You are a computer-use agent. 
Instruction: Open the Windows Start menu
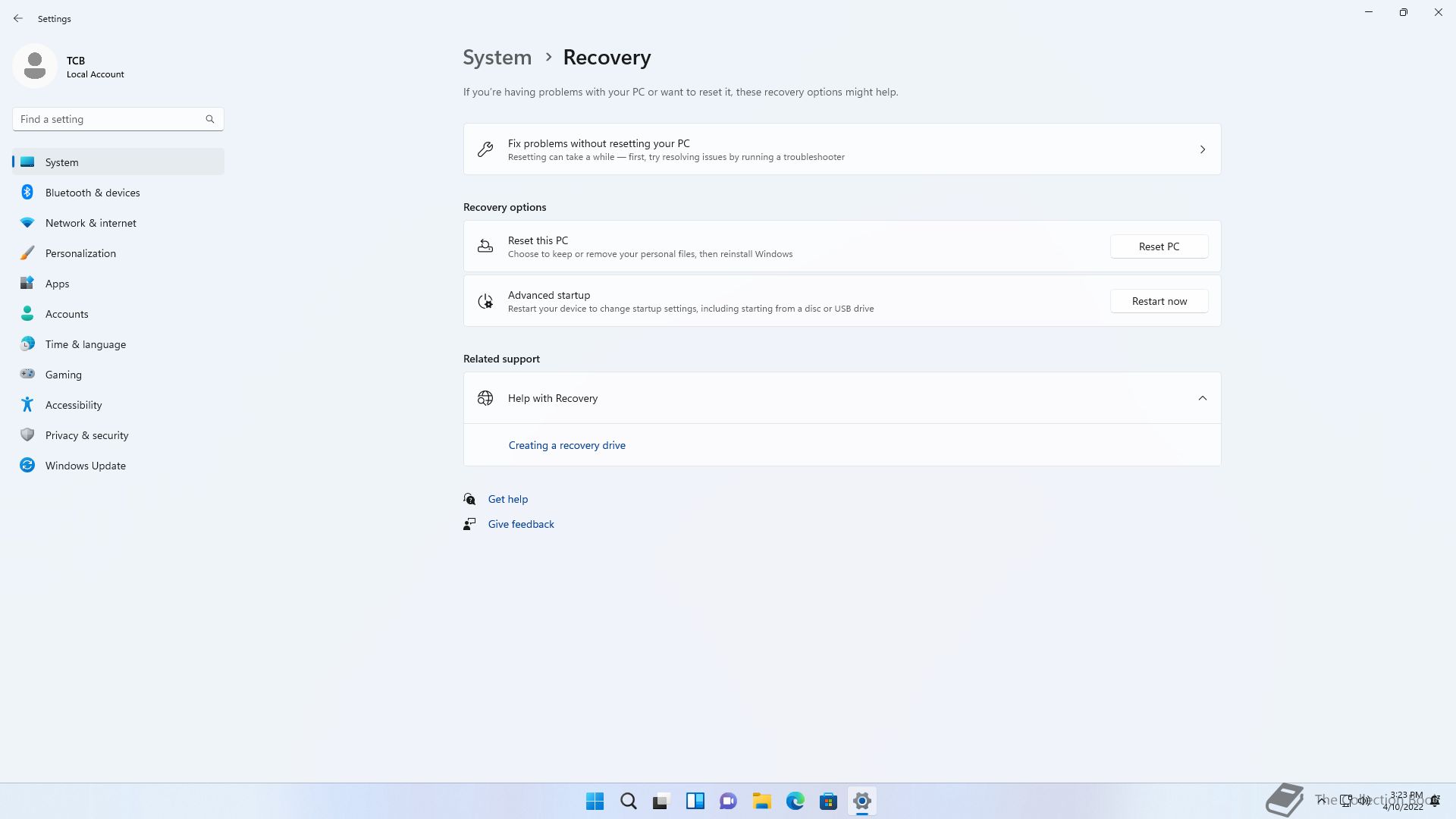595,801
